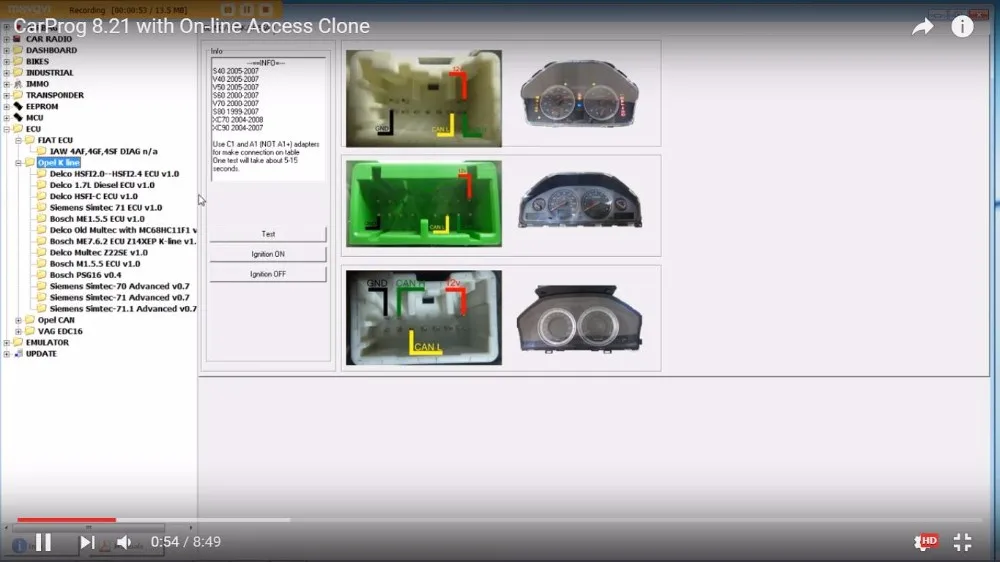The width and height of the screenshot is (1000, 562).
Task: Open Siemens Simtec-70 Advanced v0.7
Action: pyautogui.click(x=119, y=286)
